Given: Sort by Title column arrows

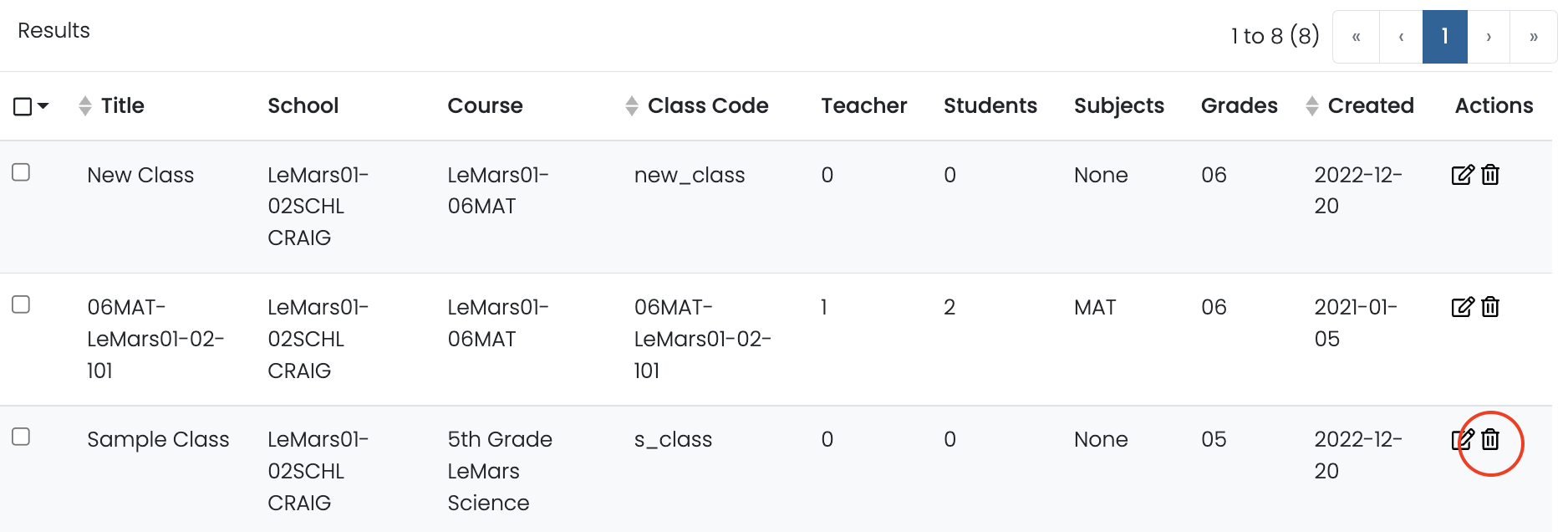Looking at the screenshot, I should coord(84,105).
